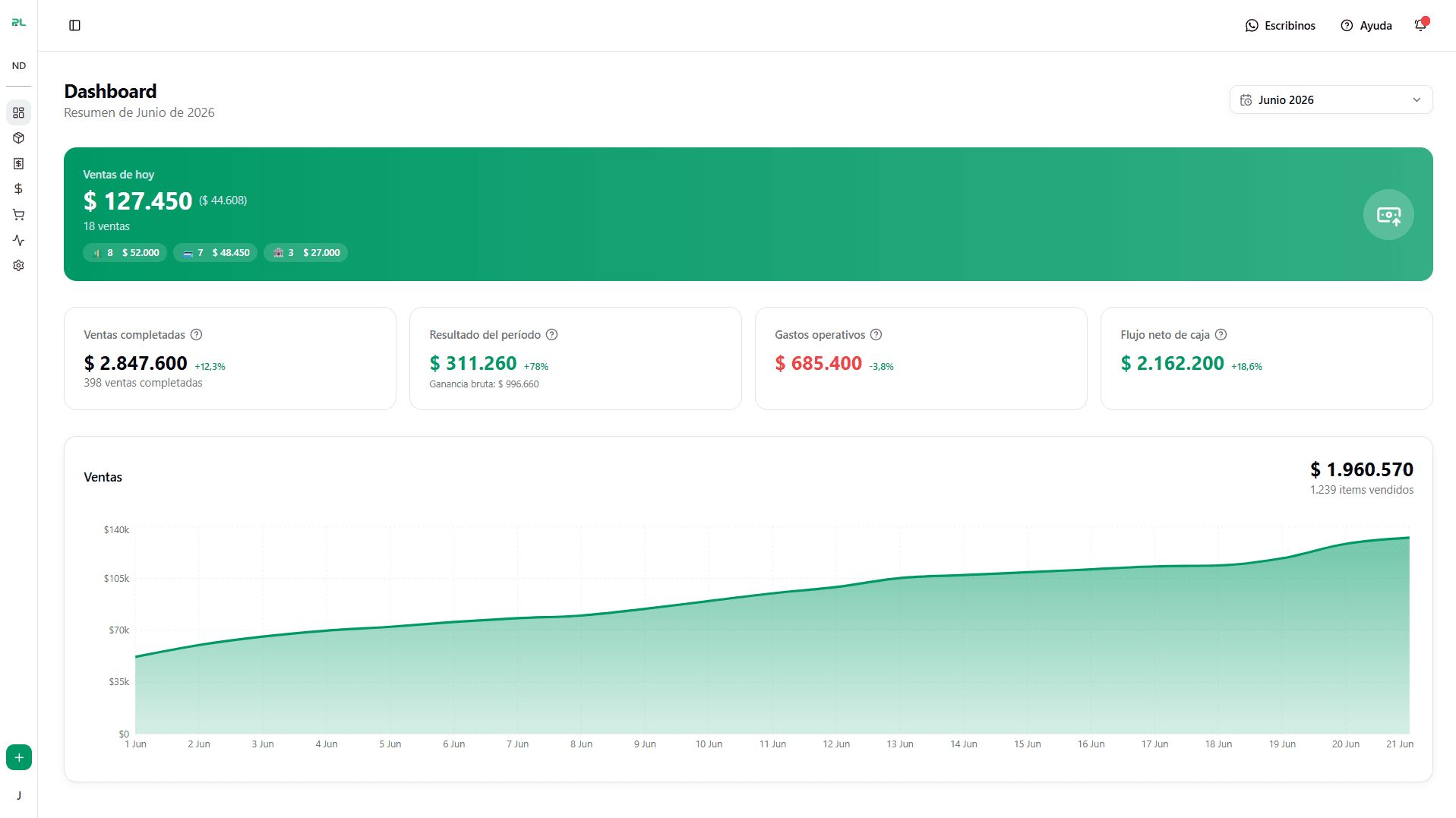The width and height of the screenshot is (1456, 818).
Task: Open the products box icon in sidebar
Action: (x=19, y=138)
